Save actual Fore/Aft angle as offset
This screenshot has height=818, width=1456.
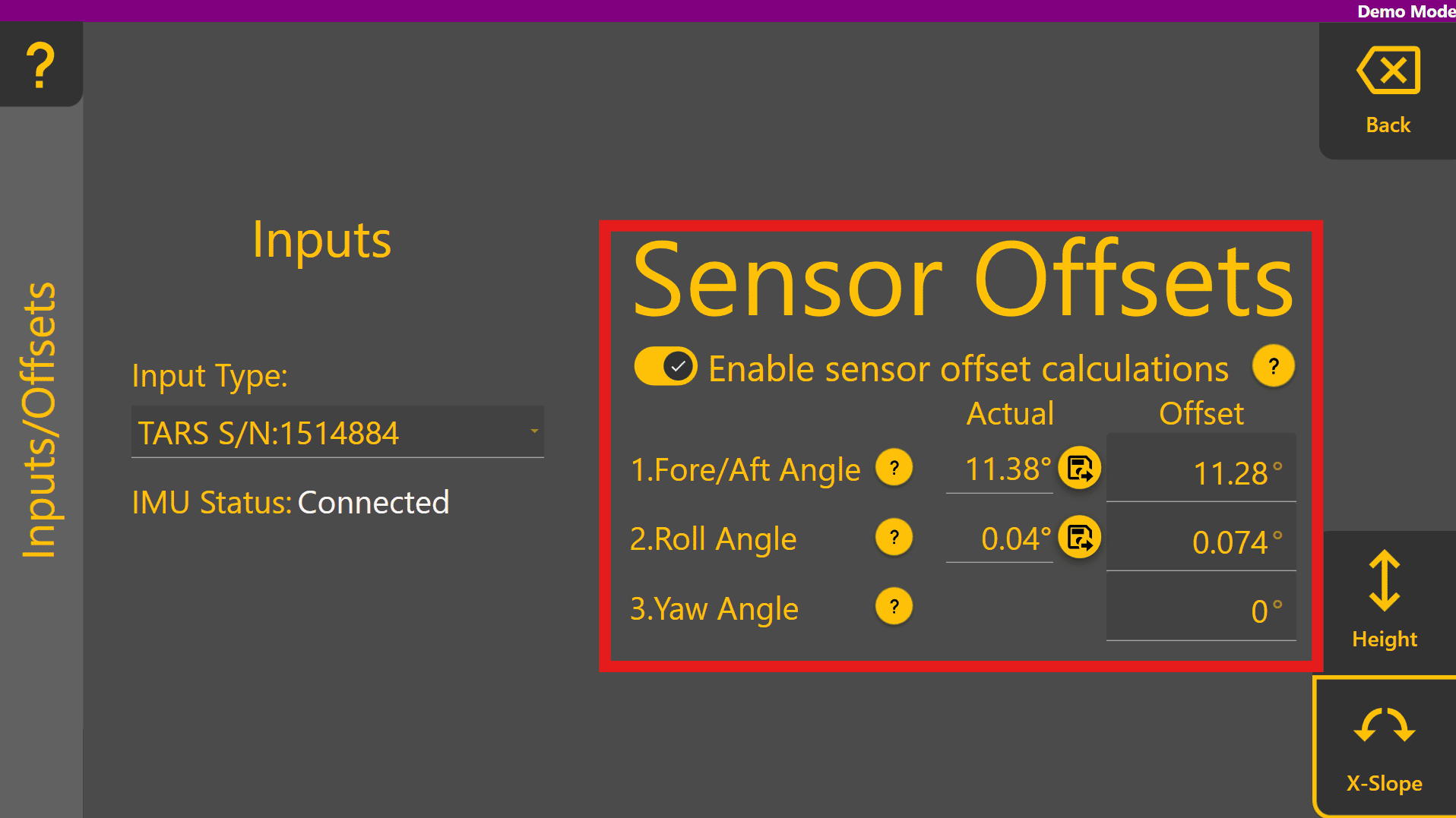[1079, 468]
